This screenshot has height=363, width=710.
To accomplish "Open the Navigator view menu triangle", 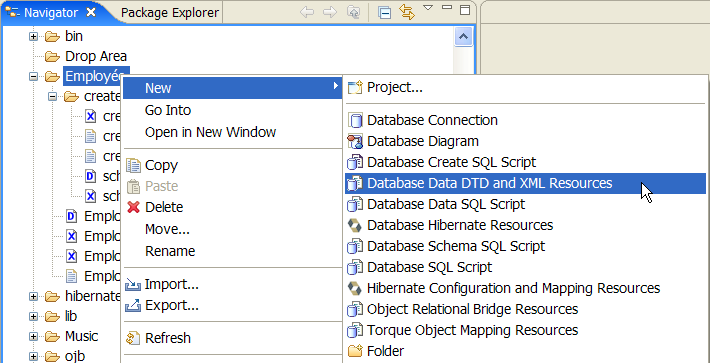I will (x=428, y=8).
